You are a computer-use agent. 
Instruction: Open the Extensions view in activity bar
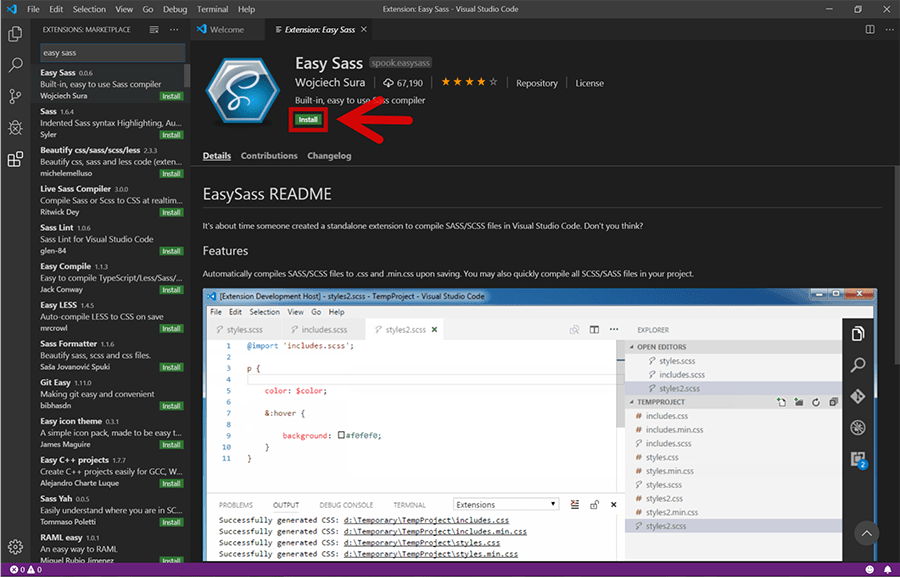pos(15,158)
